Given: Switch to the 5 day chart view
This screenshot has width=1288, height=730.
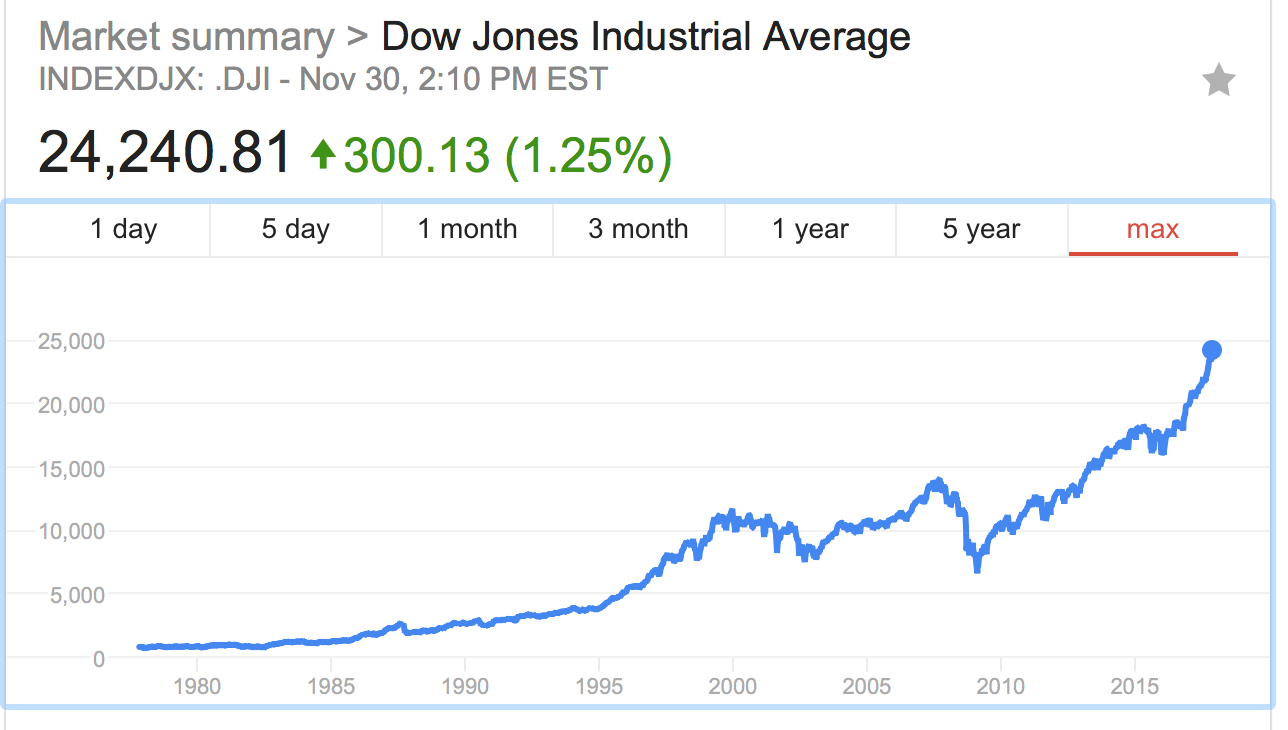Looking at the screenshot, I should (295, 229).
